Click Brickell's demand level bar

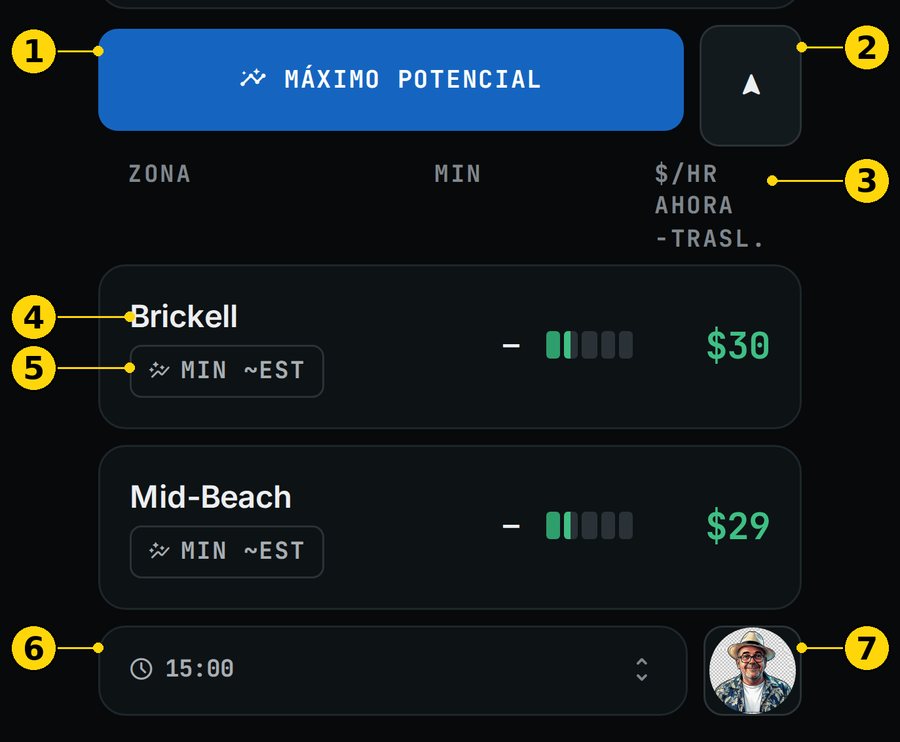[589, 345]
